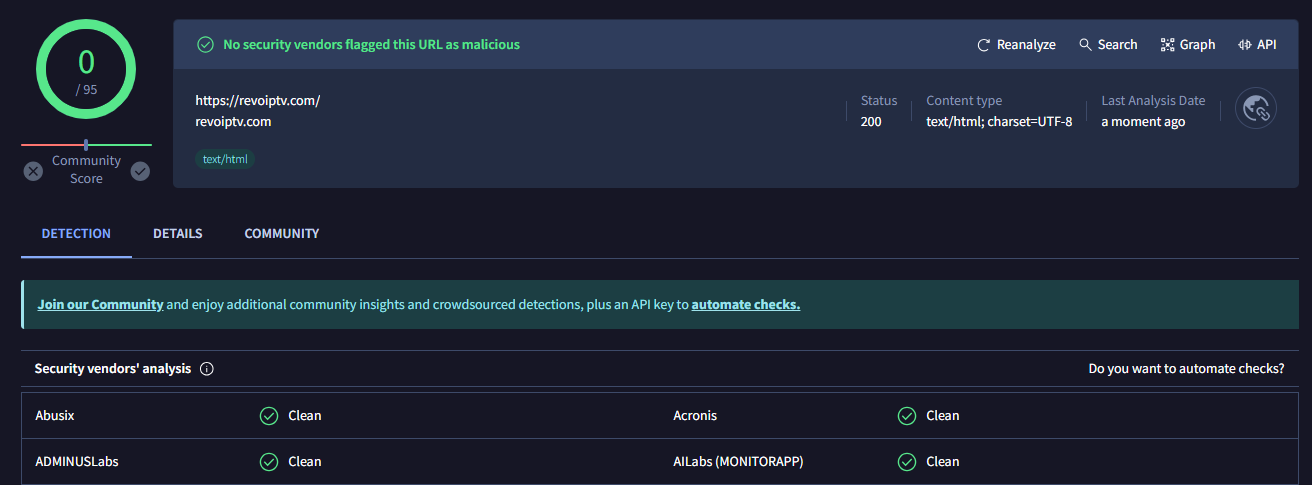Click 'Do you want to automate checks?'
1312x485 pixels.
1186,369
